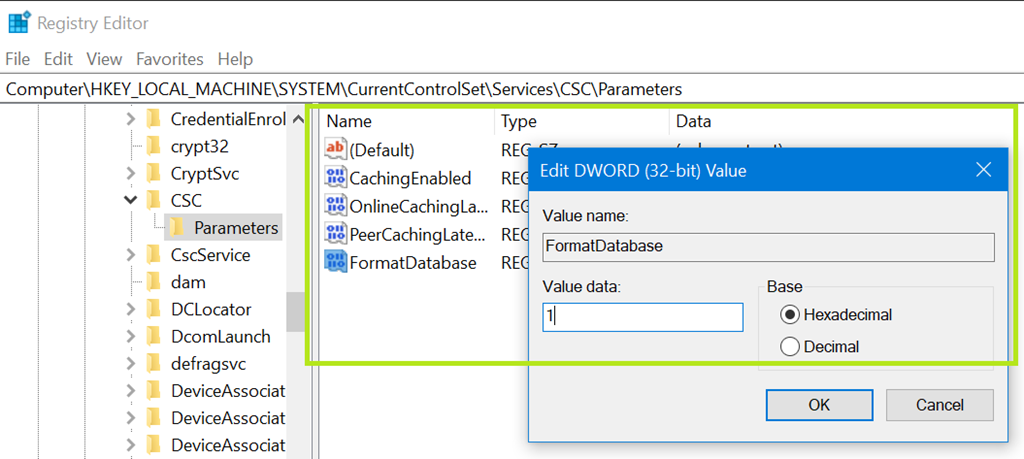Open the Edit menu
The image size is (1024, 459).
coord(58,59)
